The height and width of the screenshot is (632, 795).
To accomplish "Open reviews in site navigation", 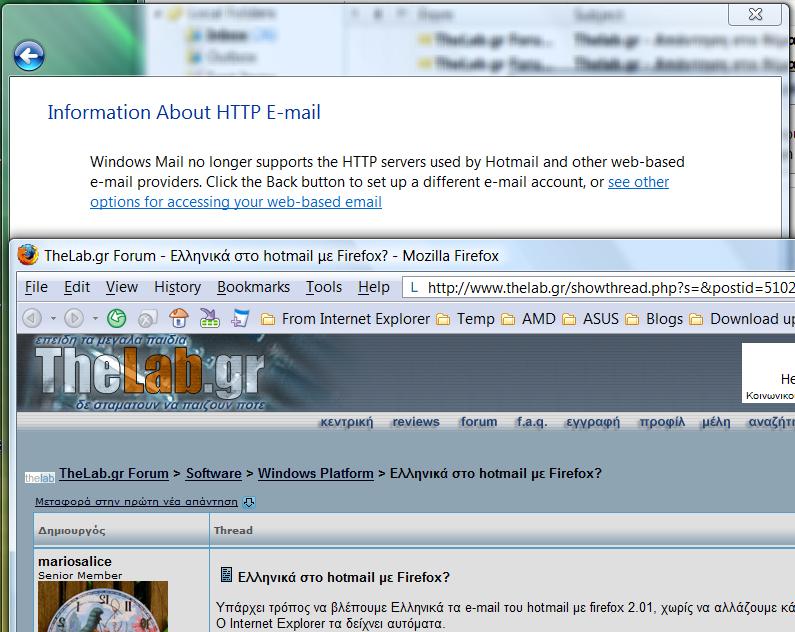I will coord(416,422).
